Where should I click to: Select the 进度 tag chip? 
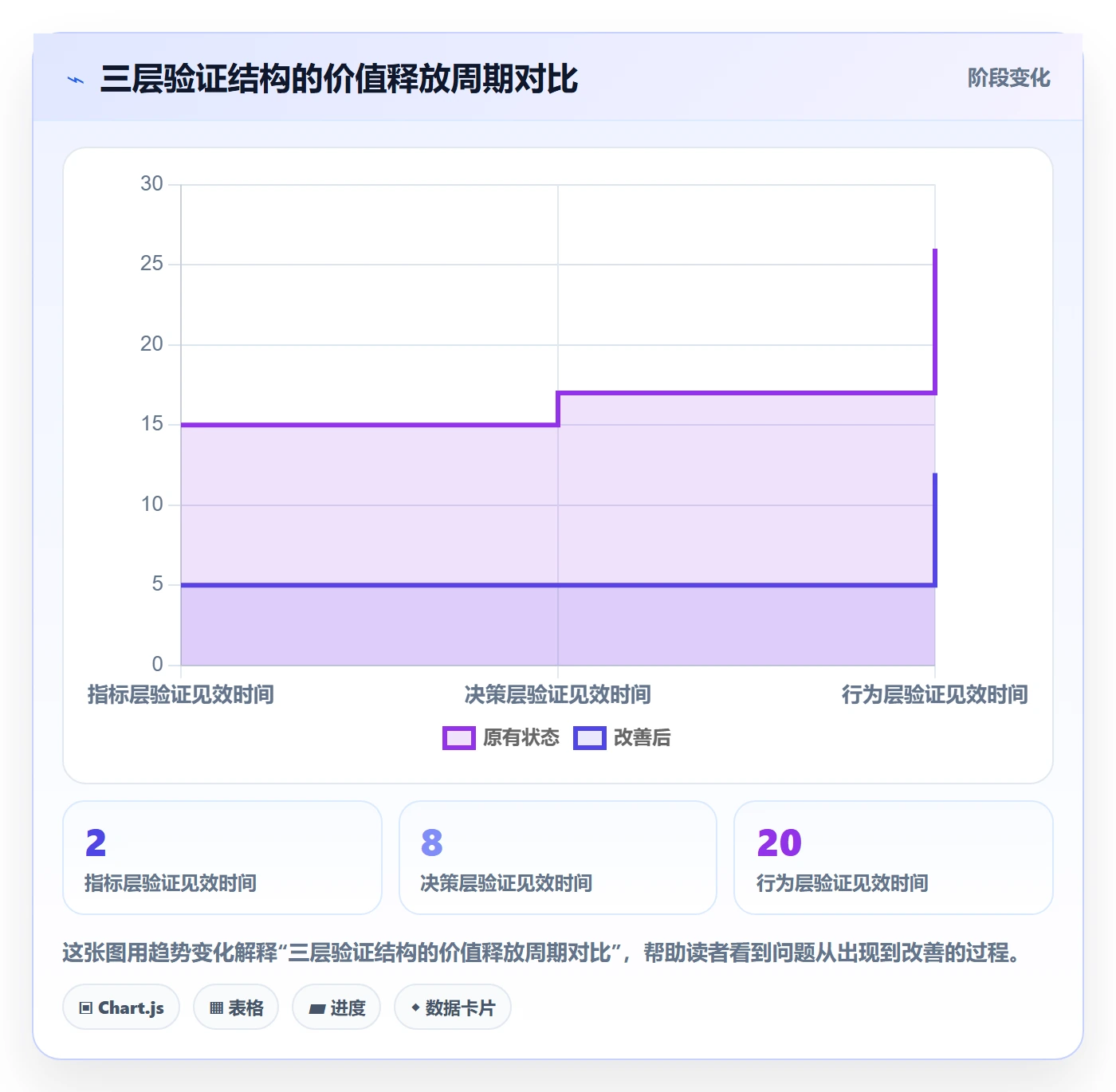336,1008
